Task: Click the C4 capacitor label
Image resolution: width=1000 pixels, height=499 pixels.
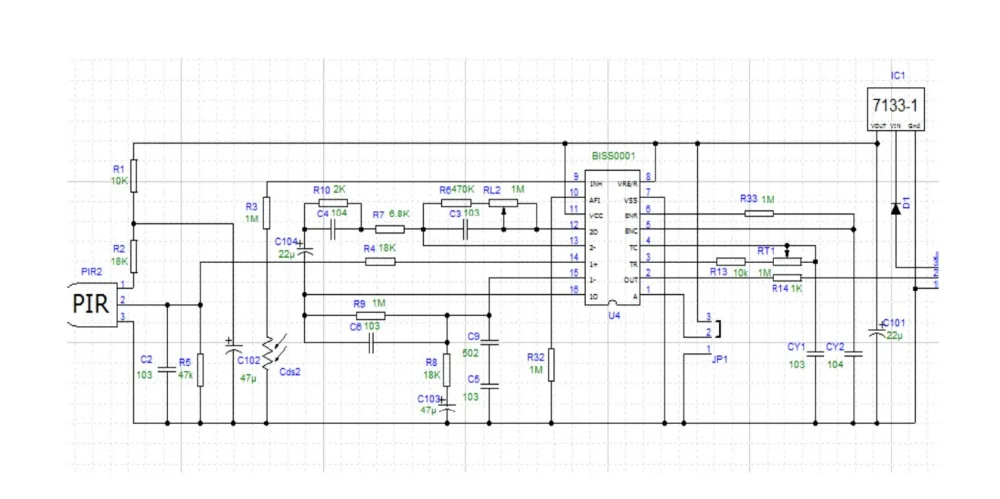Action: coord(323,213)
